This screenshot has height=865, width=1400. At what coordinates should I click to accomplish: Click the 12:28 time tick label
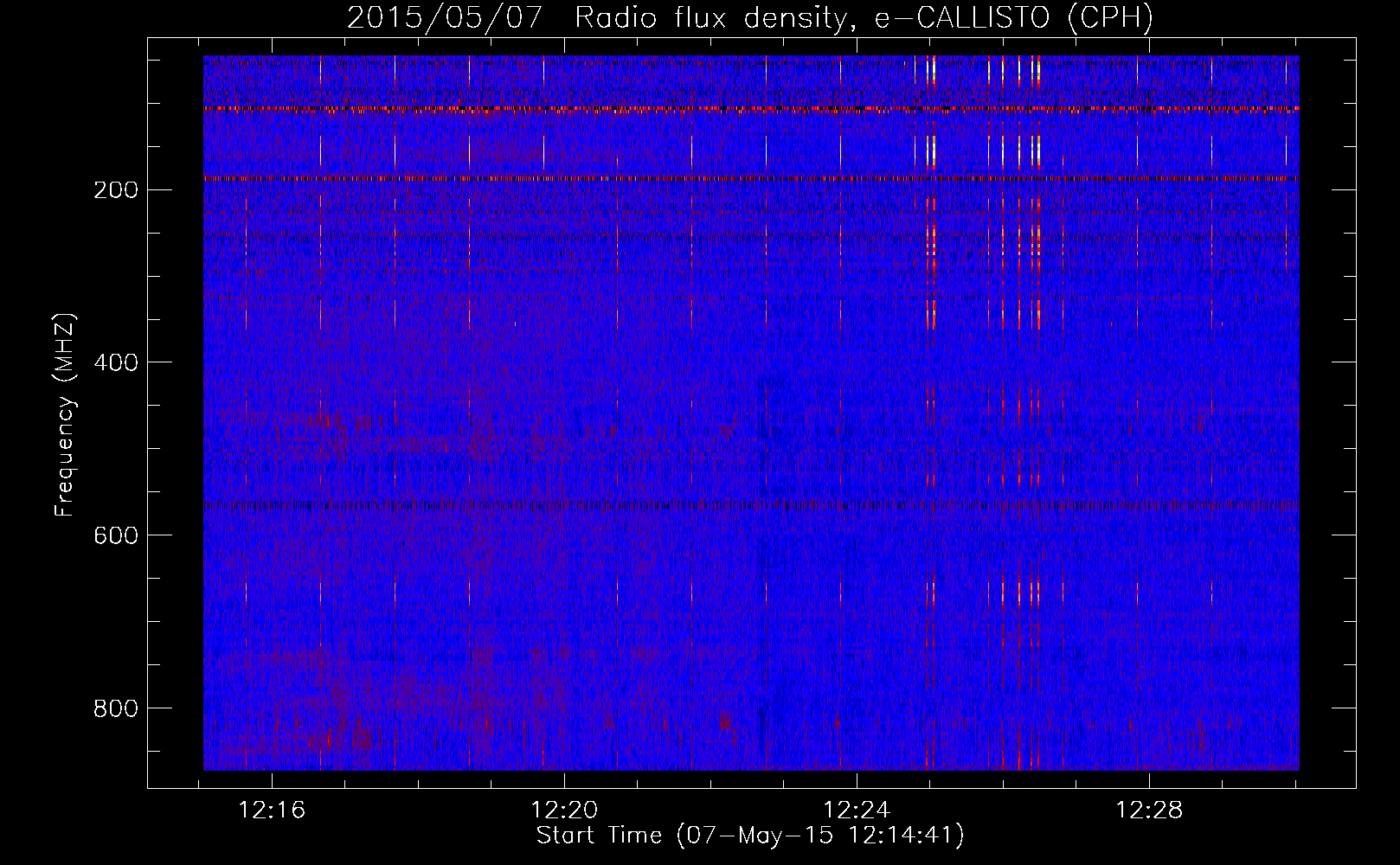1149,811
